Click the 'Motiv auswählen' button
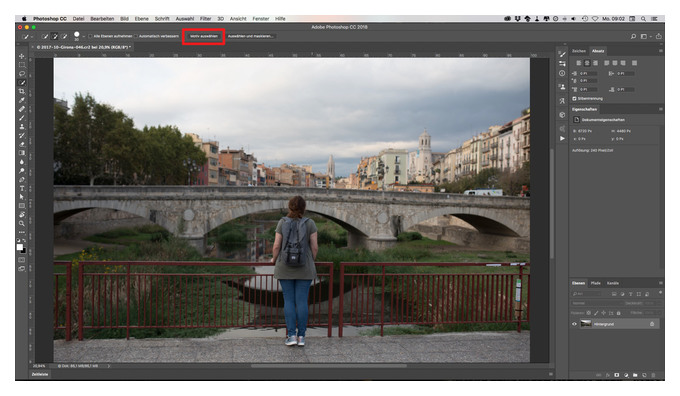This screenshot has height=396, width=680. click(x=204, y=36)
